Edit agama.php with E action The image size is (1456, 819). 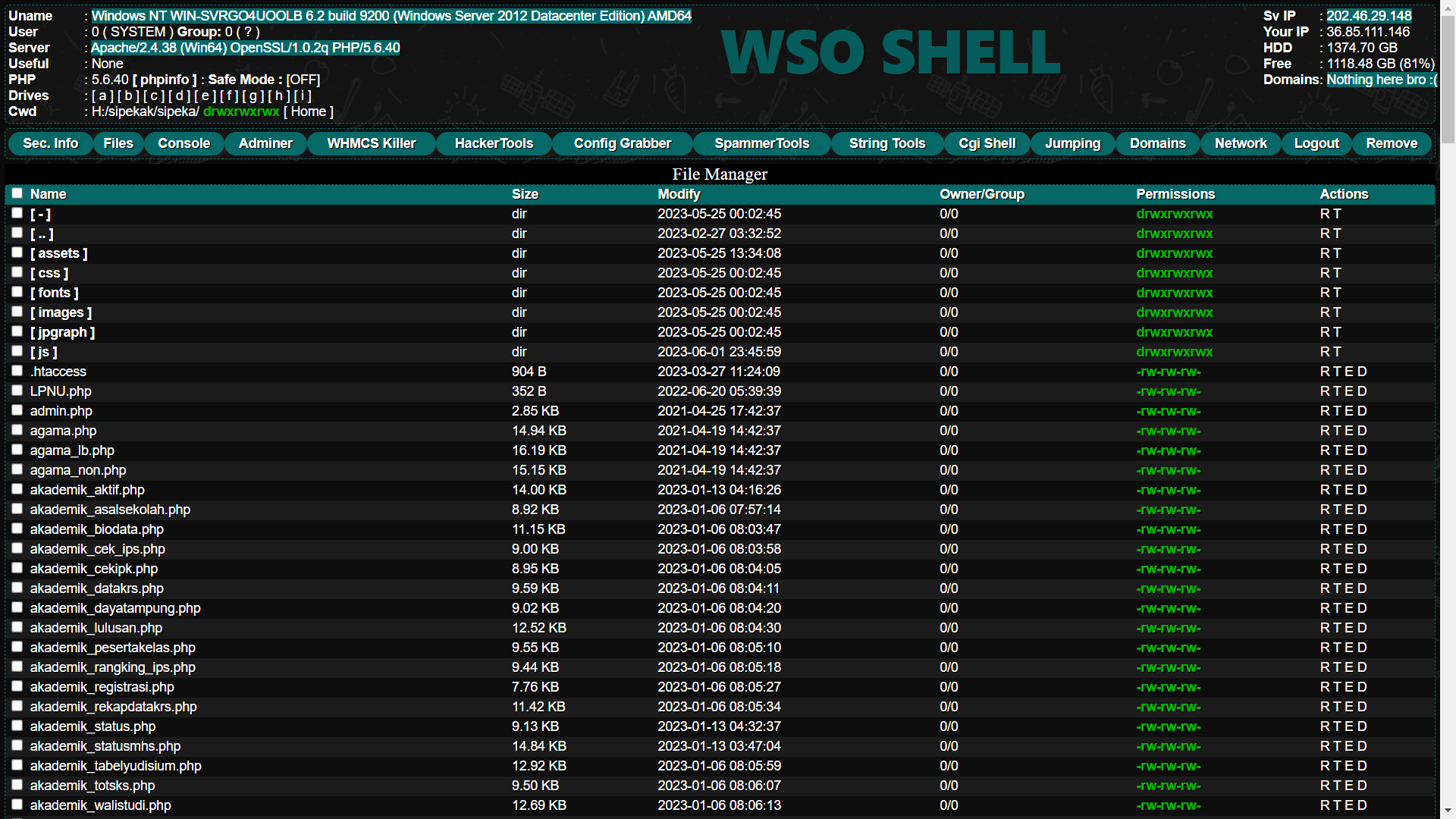pos(1349,431)
